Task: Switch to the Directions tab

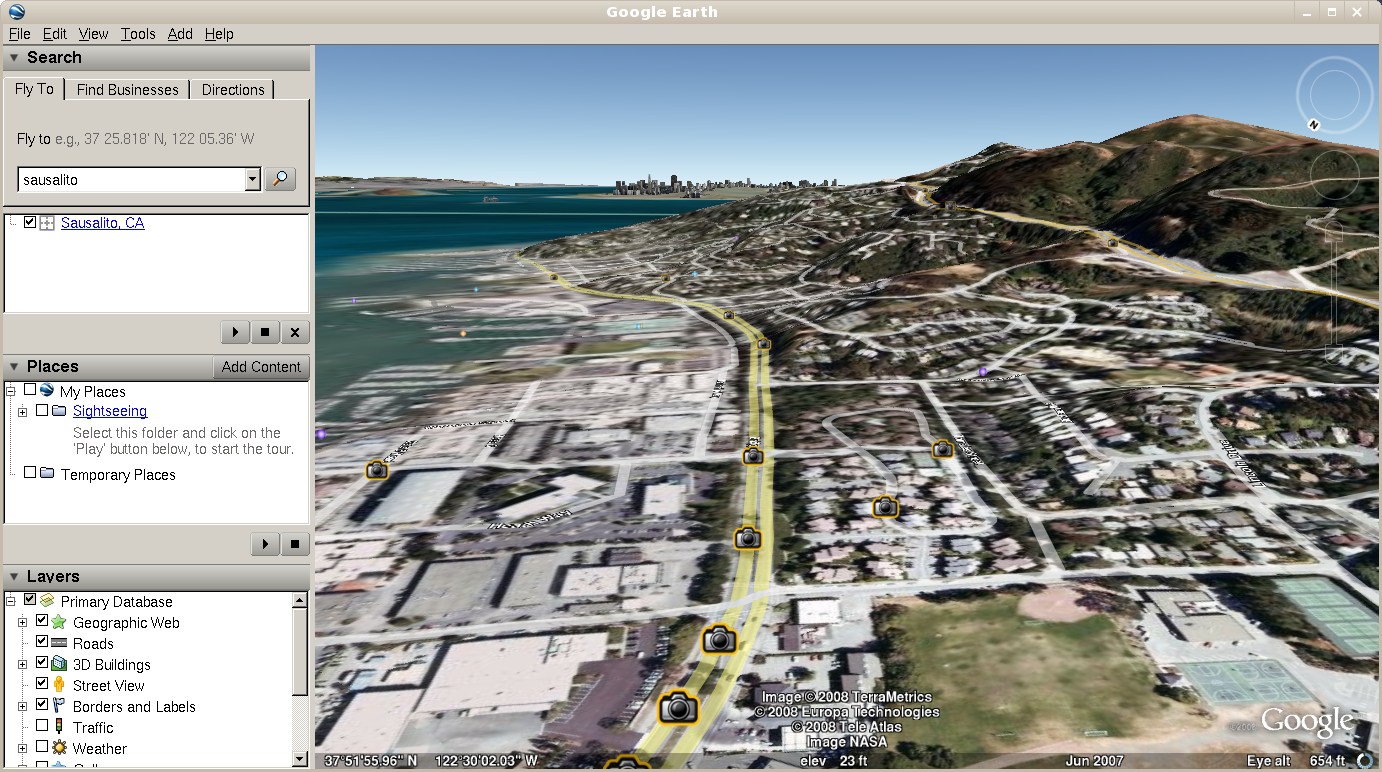Action: (x=233, y=90)
